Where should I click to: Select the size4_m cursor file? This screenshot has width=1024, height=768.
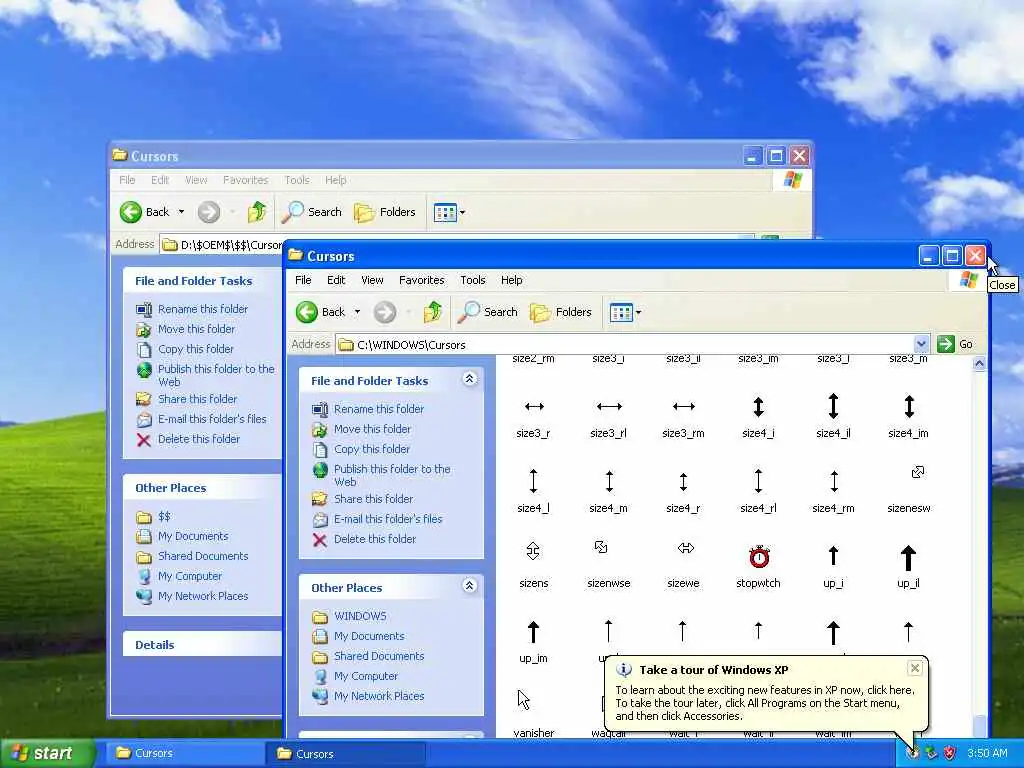(609, 492)
